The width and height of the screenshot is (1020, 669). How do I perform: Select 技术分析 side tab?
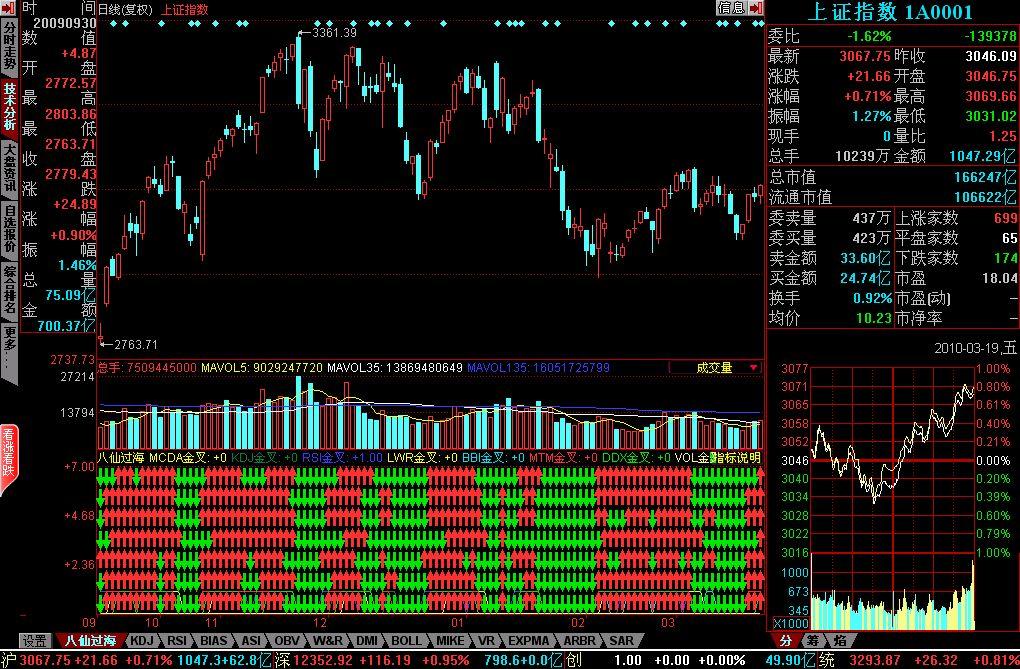pos(9,107)
